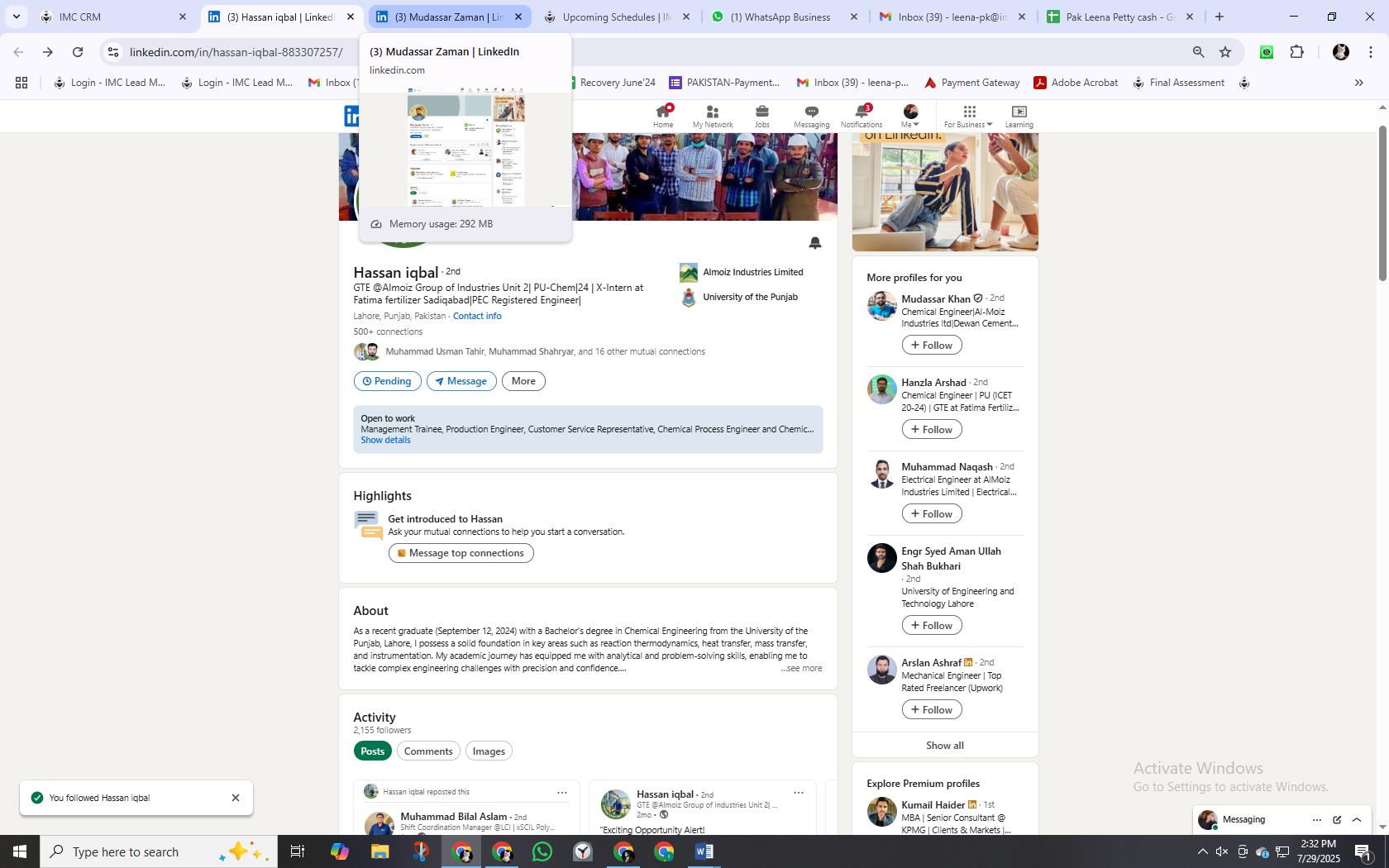Open File Explorer from taskbar
Image resolution: width=1389 pixels, height=868 pixels.
point(379,851)
